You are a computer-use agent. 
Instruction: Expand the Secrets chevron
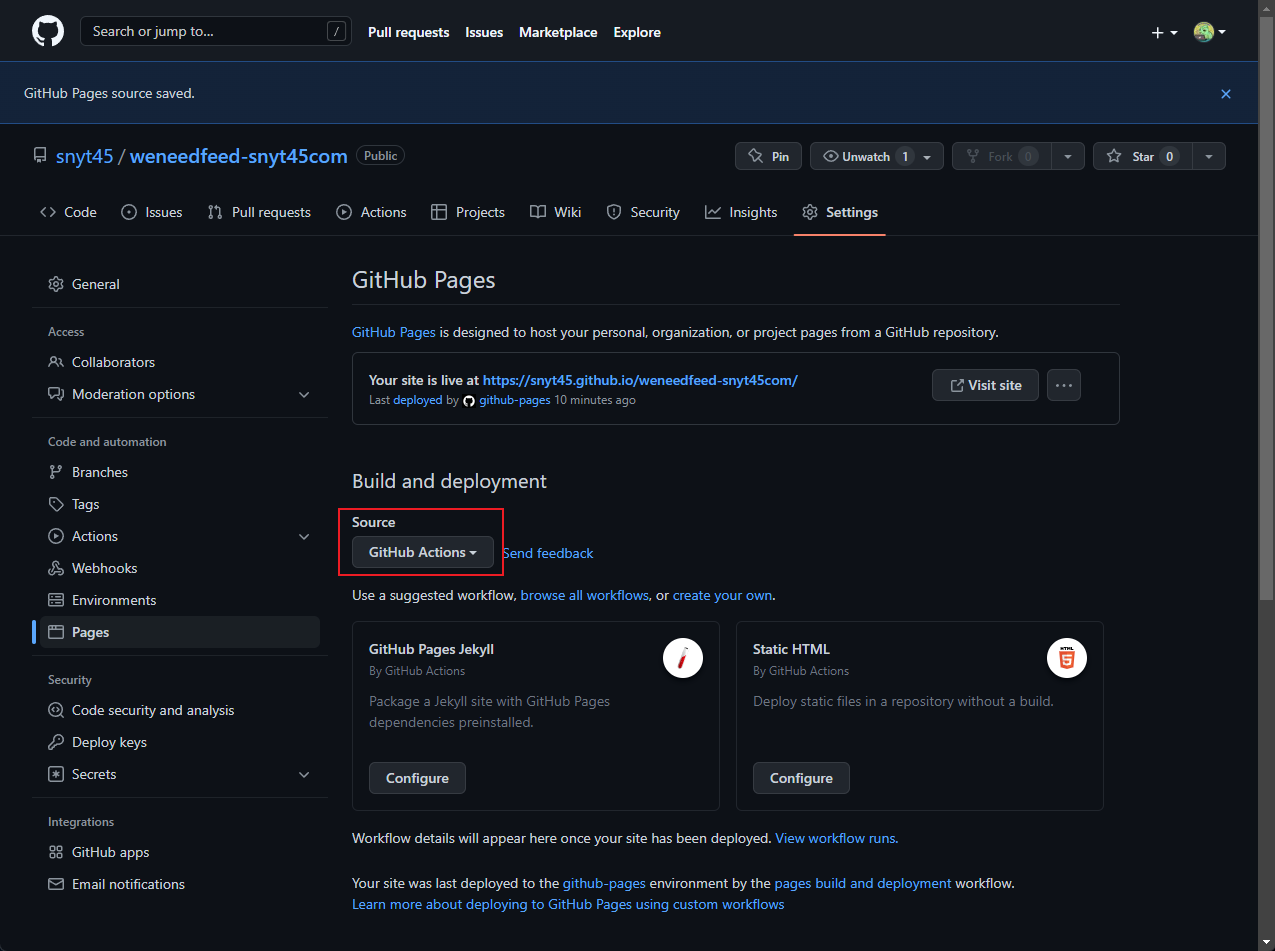304,774
